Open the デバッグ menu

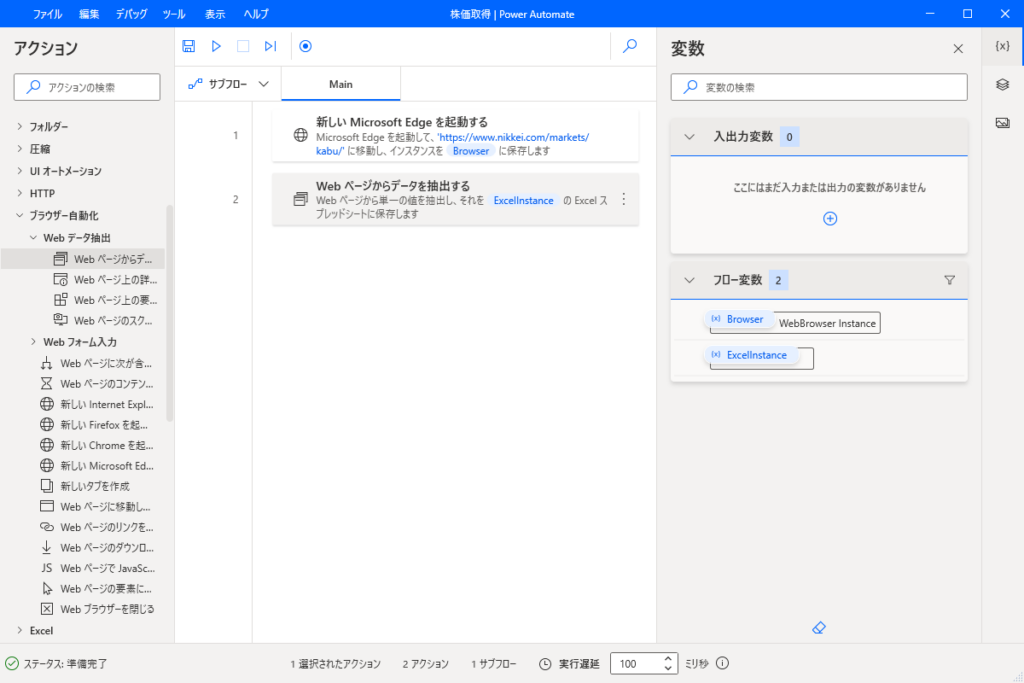(131, 14)
